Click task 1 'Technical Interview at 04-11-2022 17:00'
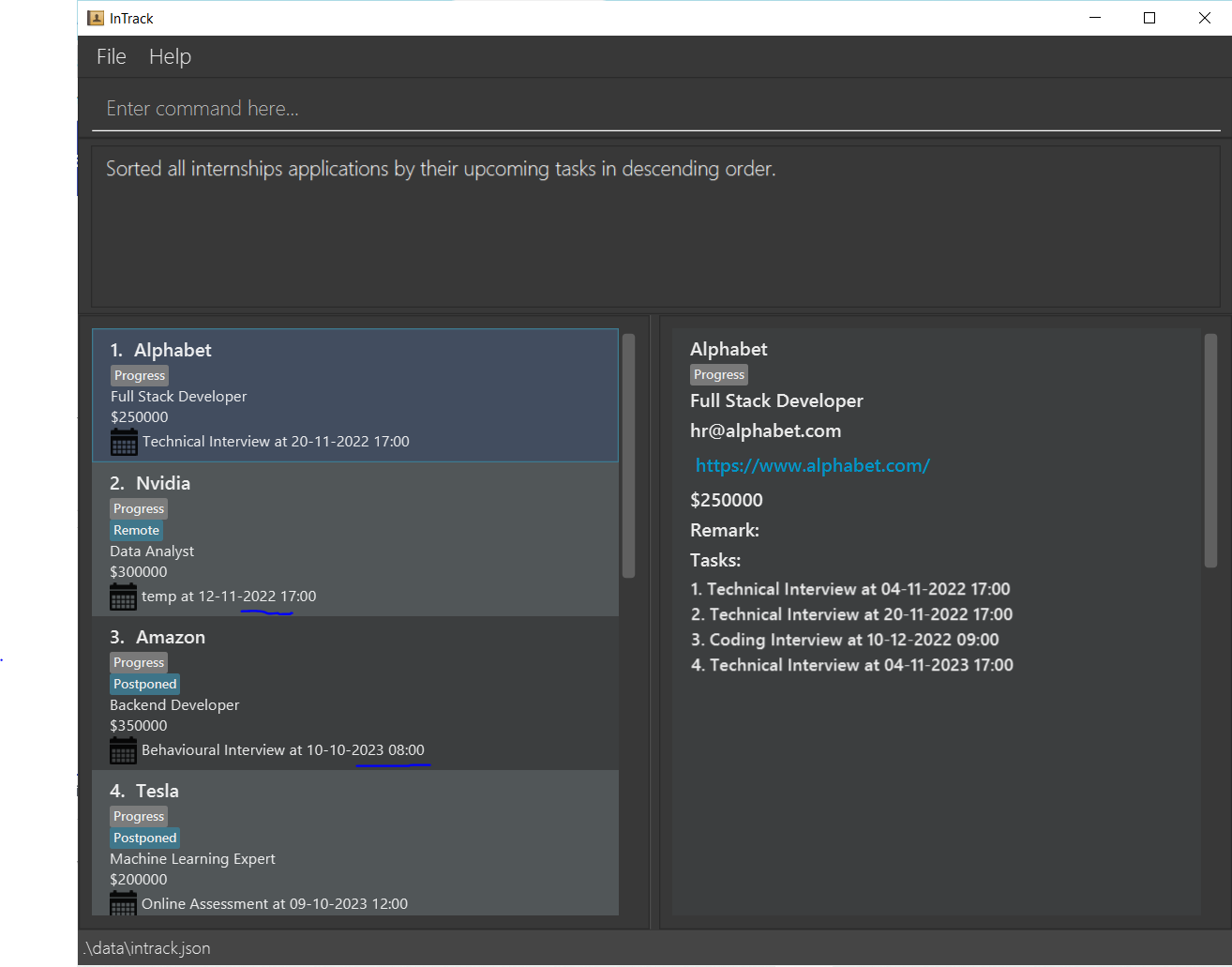Image resolution: width=1232 pixels, height=967 pixels. coord(850,589)
